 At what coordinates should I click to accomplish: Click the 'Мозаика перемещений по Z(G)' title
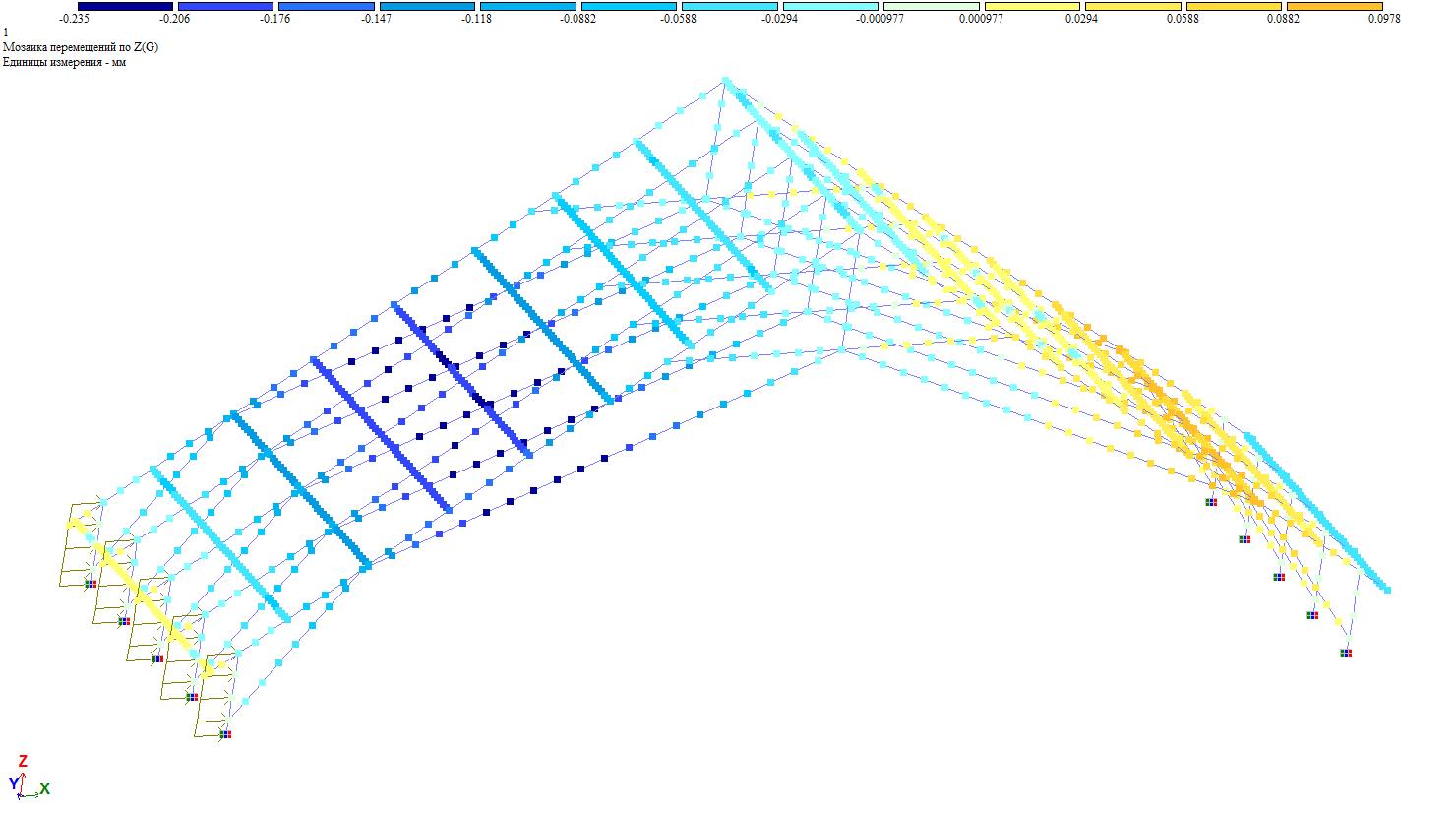[81, 47]
